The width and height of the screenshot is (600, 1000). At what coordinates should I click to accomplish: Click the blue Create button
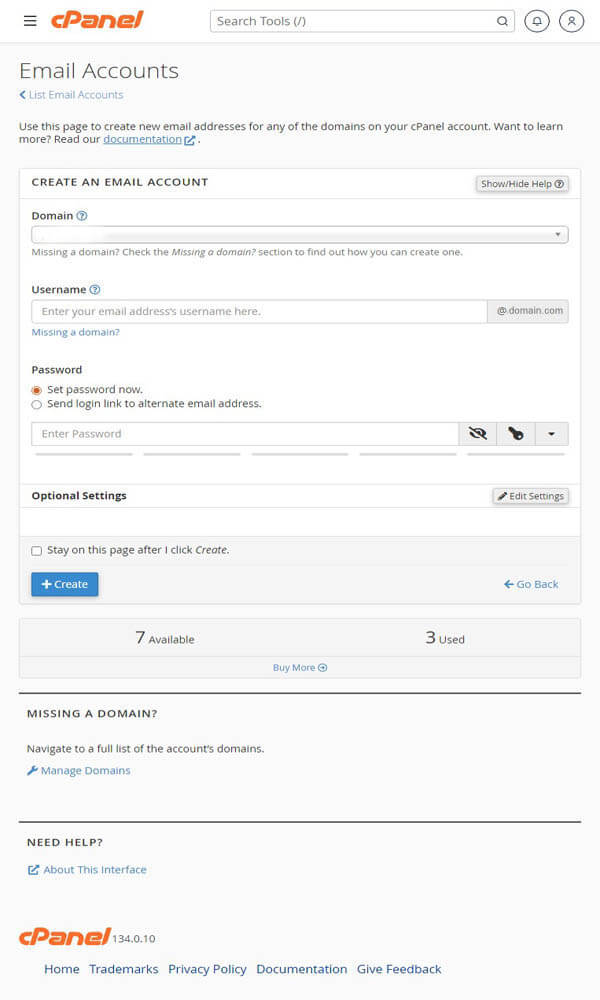click(64, 584)
